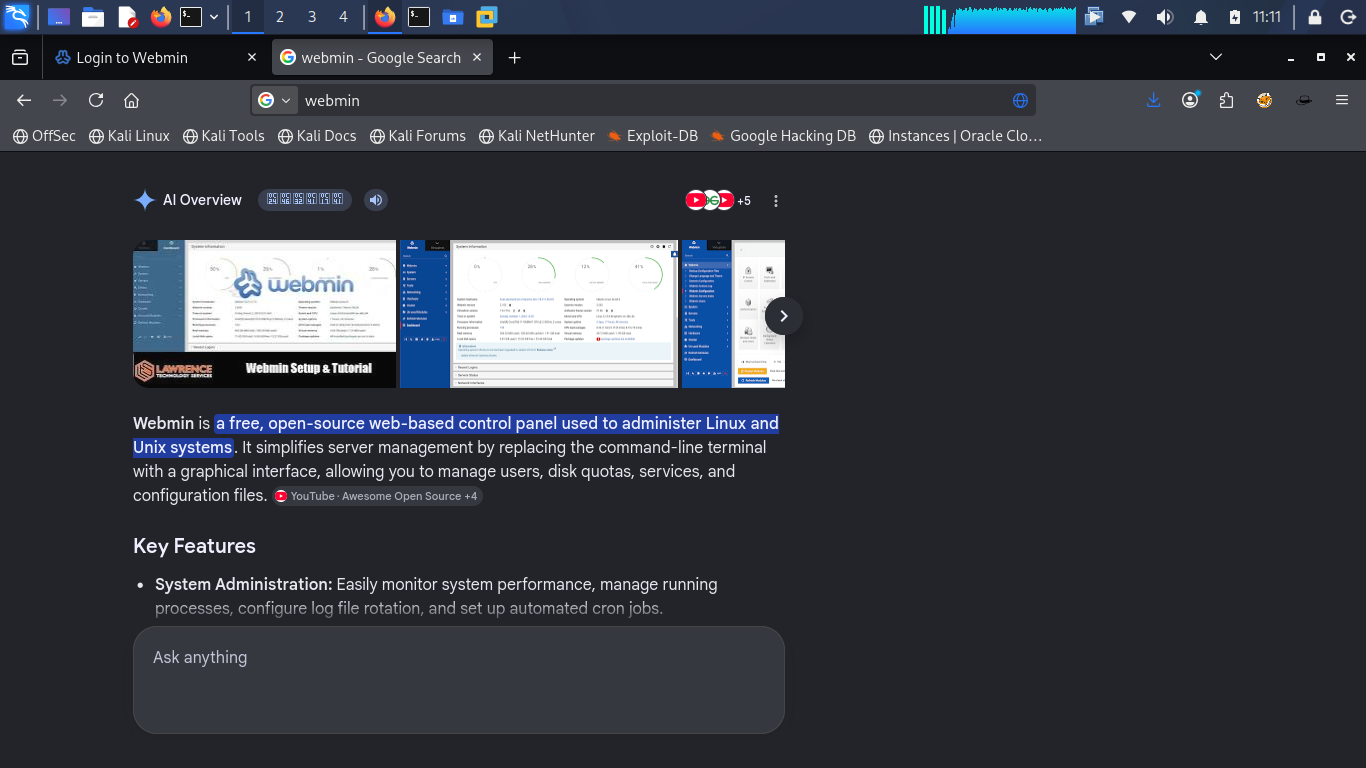Screen dimensions: 1366x768
Task: Switch to workspace 1
Action: (248, 17)
